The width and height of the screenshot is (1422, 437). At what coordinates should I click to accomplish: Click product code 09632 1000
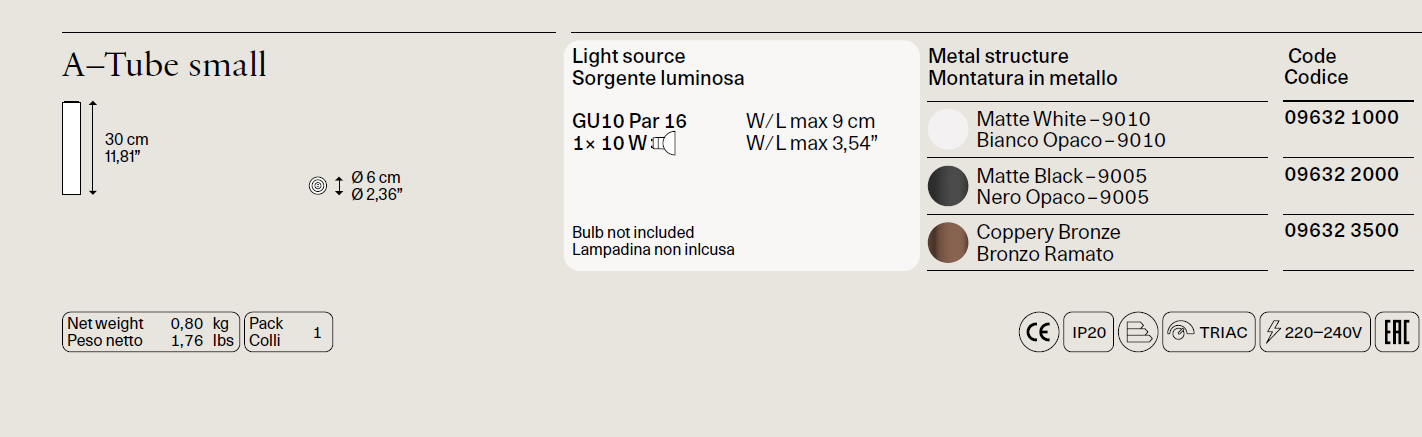click(x=1341, y=117)
